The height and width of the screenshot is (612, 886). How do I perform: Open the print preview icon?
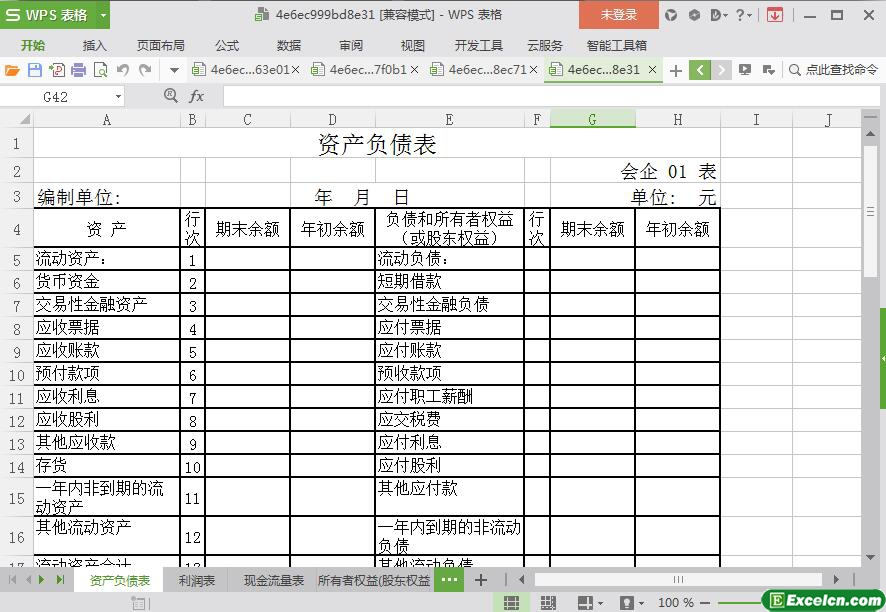click(100, 70)
